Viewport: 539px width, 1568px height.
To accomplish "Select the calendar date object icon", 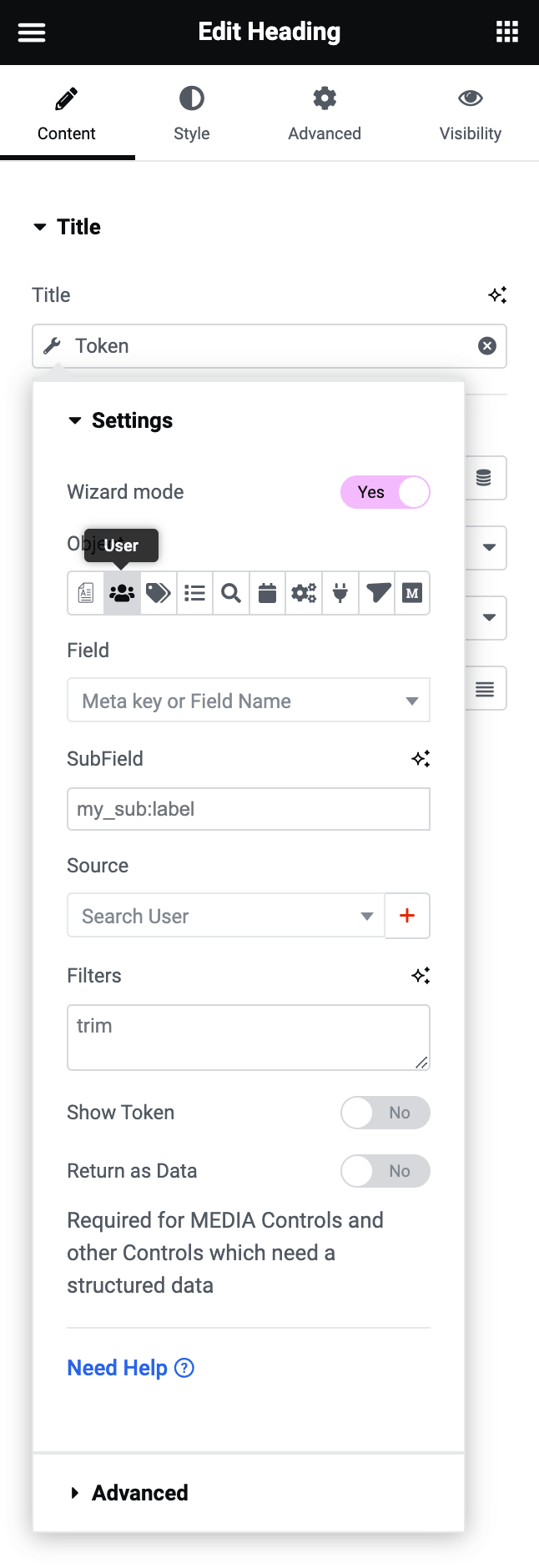I will click(x=267, y=593).
